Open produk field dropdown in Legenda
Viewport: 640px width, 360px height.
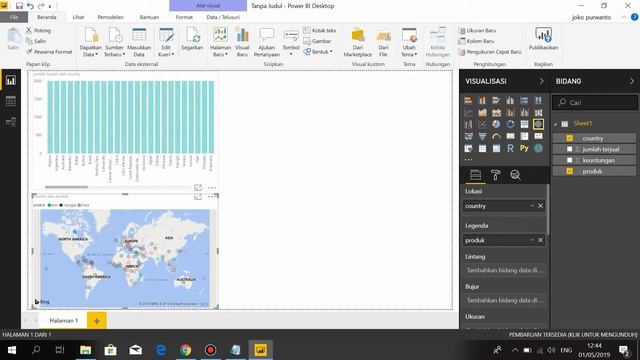tap(532, 240)
